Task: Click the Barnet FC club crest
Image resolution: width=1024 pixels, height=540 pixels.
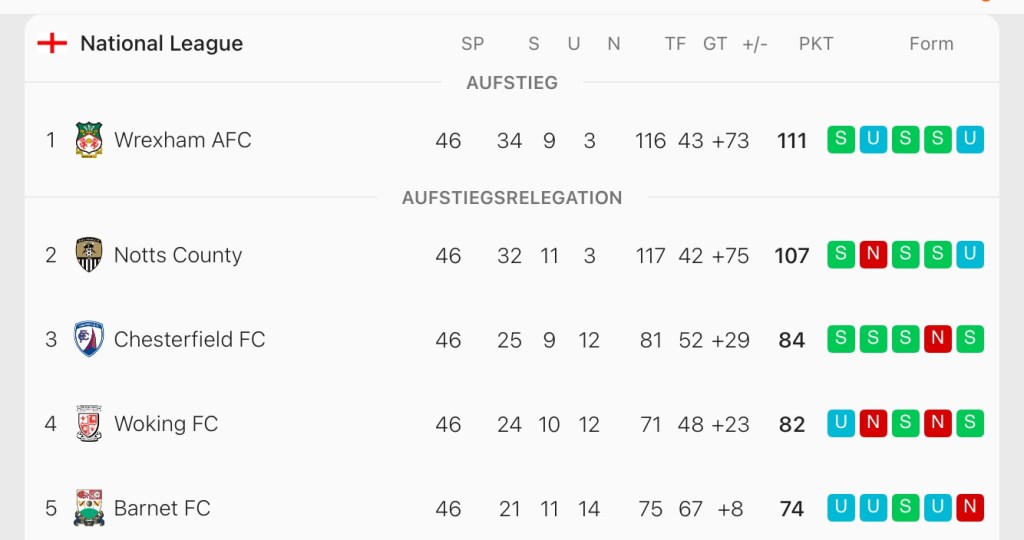Action: (x=89, y=508)
